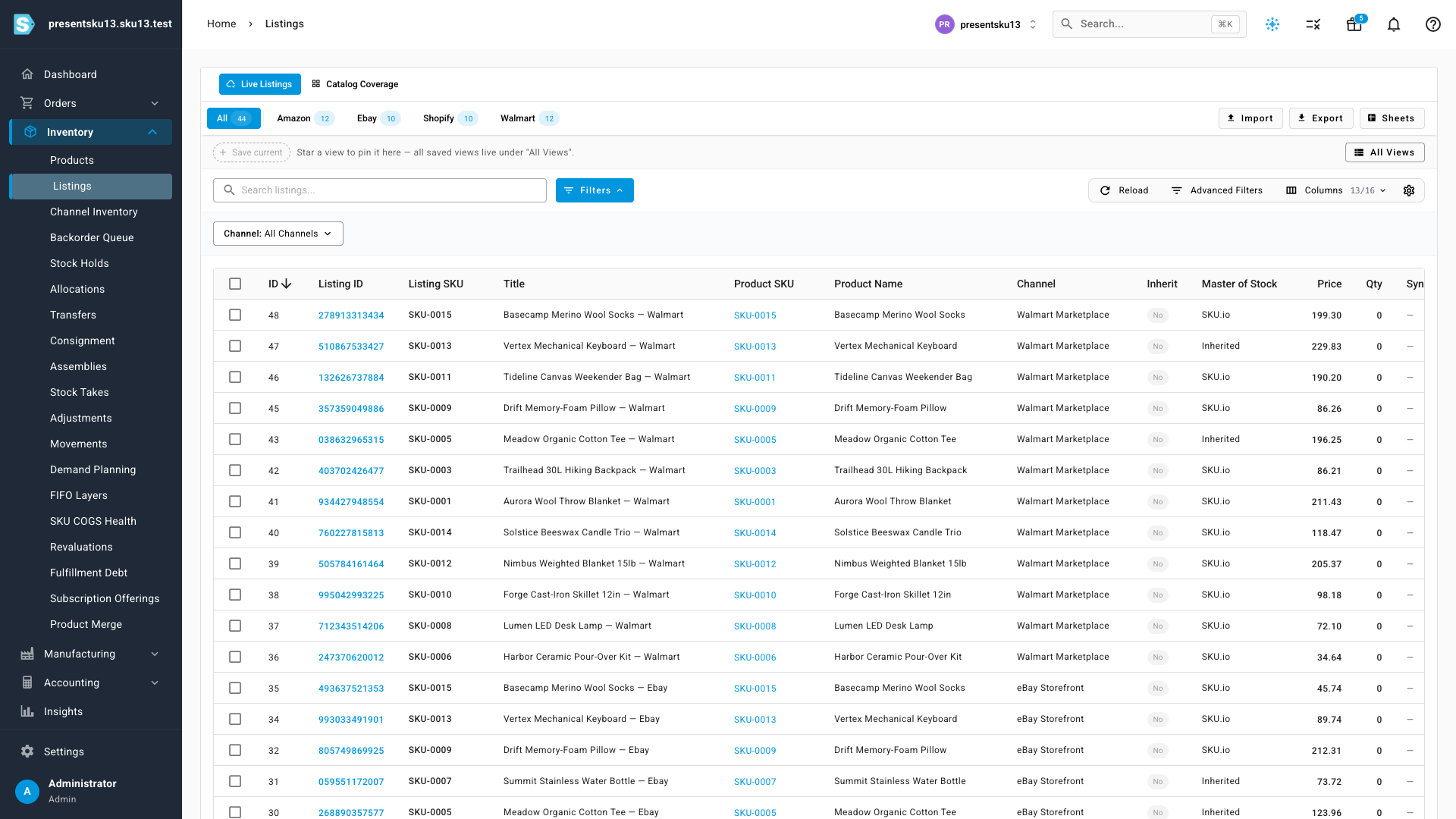1456x819 pixels.
Task: Open All Views
Action: click(x=1385, y=152)
